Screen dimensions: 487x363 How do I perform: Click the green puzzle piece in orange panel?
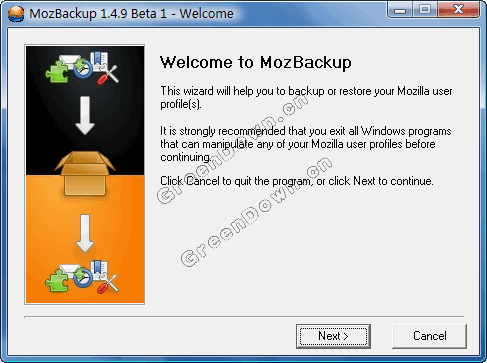(x=57, y=281)
